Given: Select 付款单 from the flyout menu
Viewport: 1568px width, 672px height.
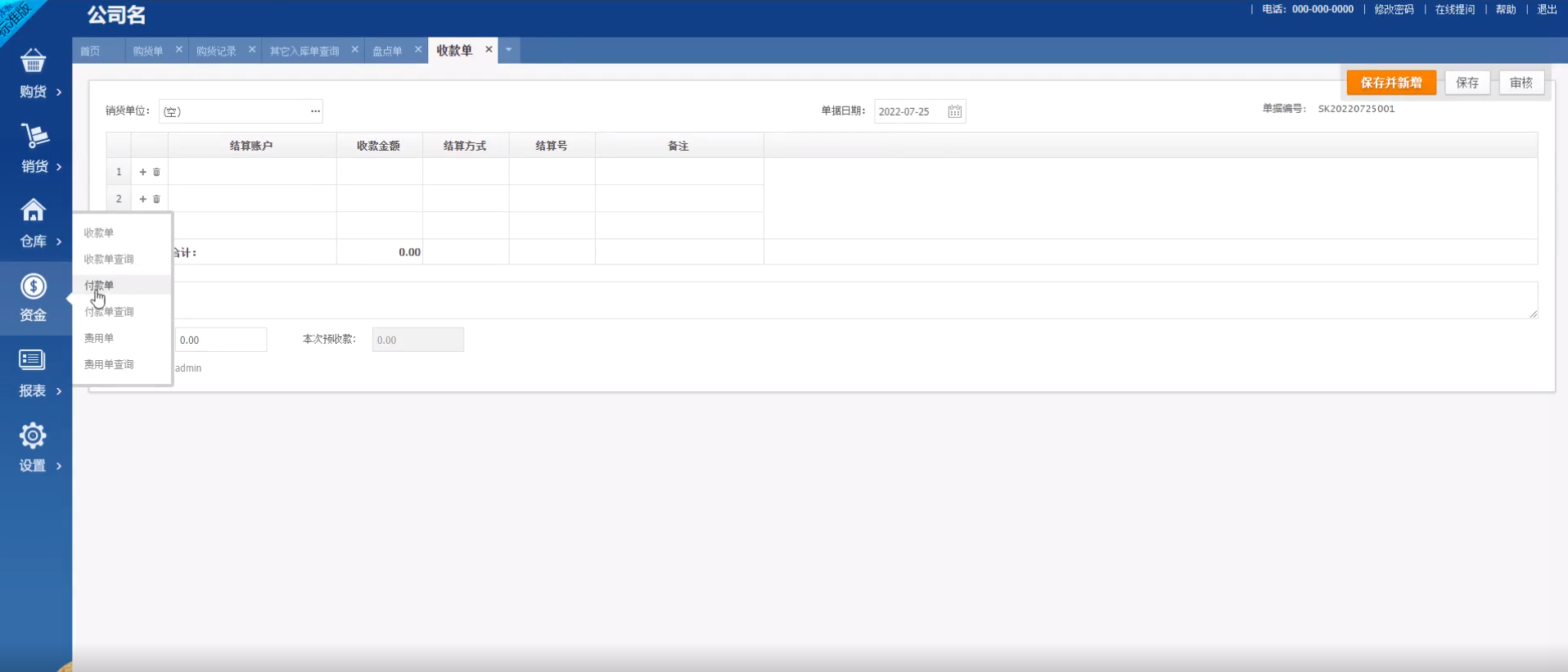Looking at the screenshot, I should (x=99, y=285).
